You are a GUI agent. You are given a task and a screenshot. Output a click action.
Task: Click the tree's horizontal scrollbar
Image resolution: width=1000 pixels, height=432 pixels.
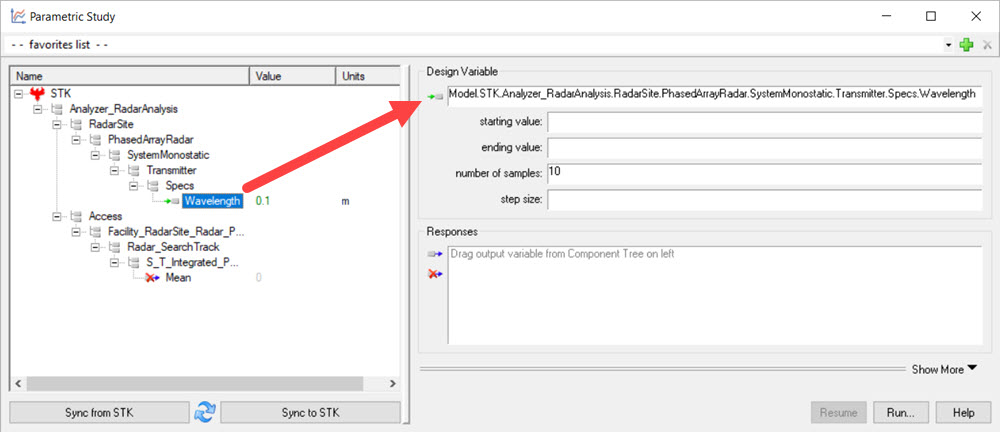pos(200,383)
